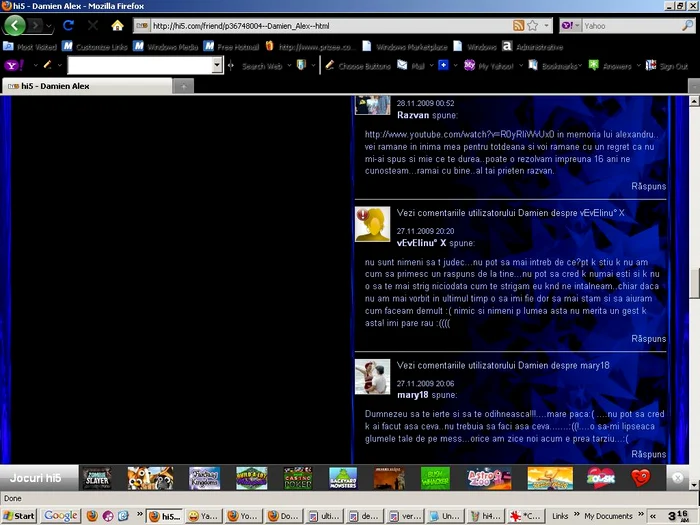Click the RSS feed icon in address bar
The height and width of the screenshot is (525, 700).
(518, 25)
